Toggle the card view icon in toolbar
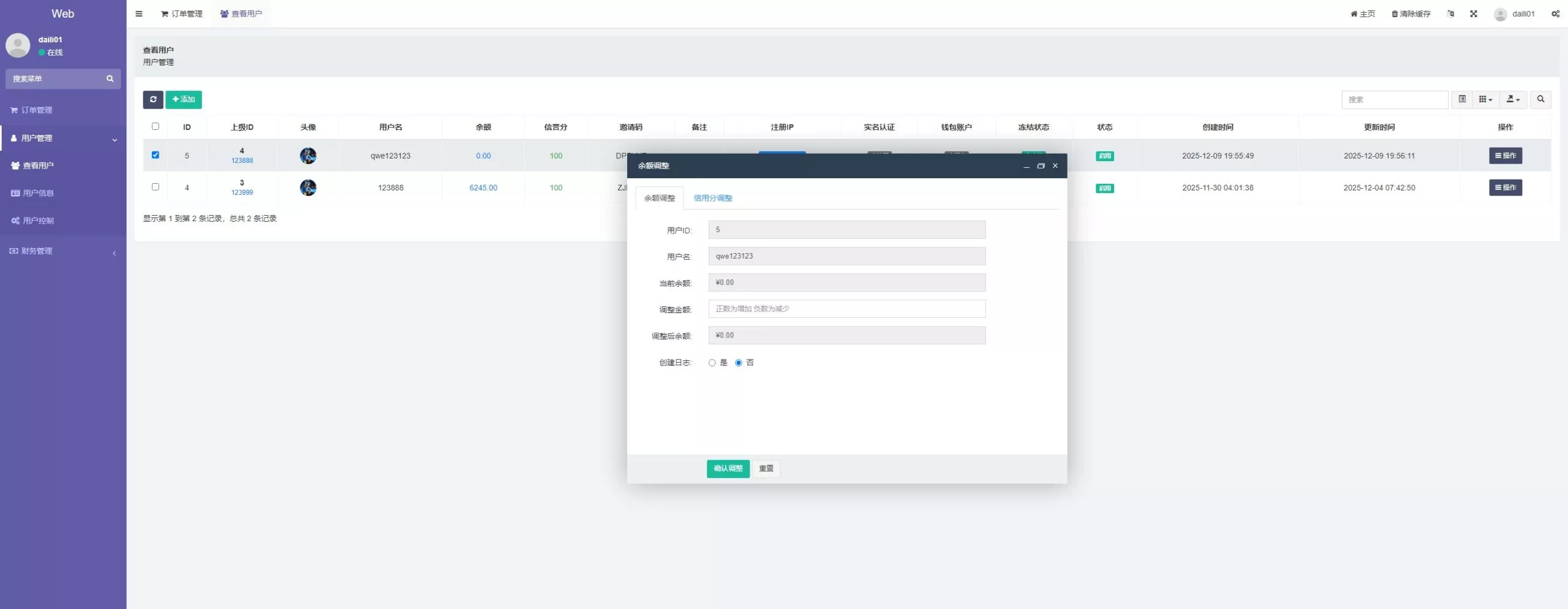Image resolution: width=1568 pixels, height=609 pixels. (1462, 99)
